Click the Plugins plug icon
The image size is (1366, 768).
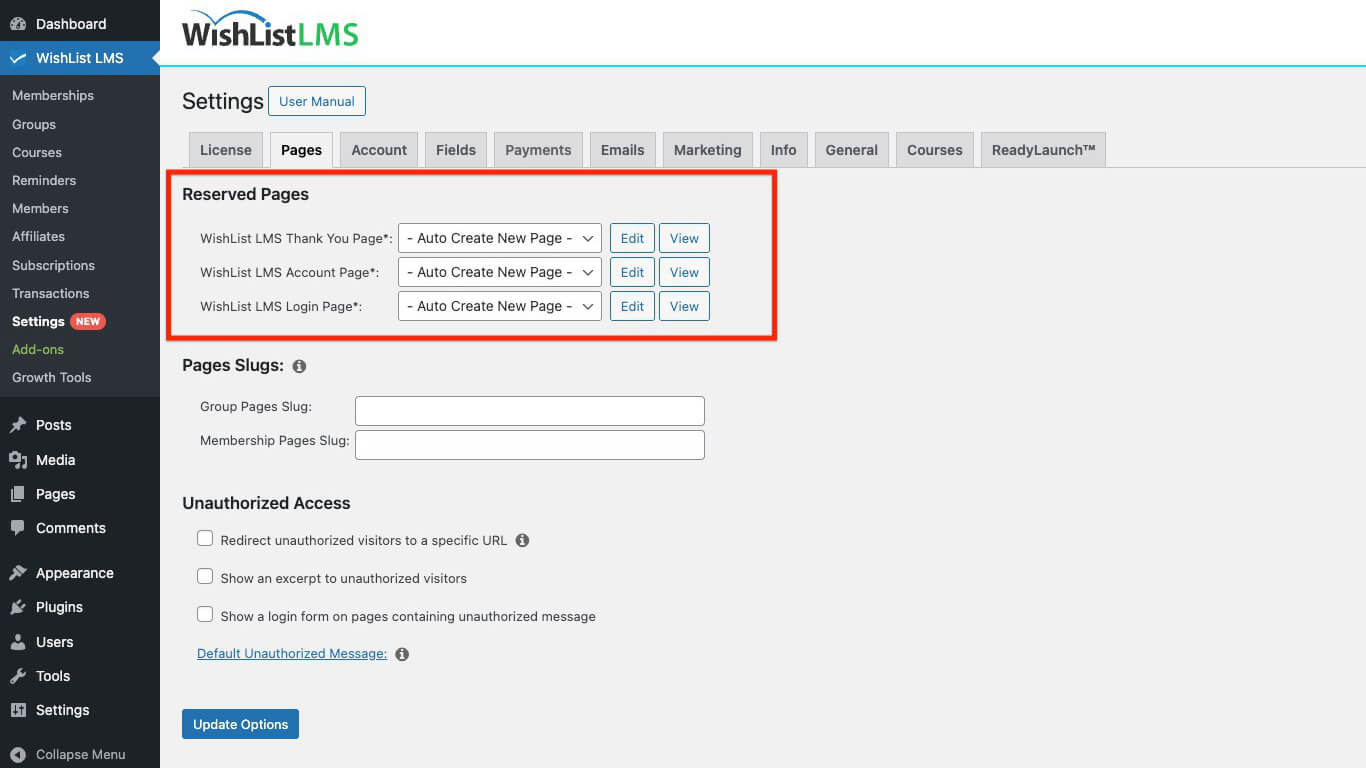(x=18, y=607)
